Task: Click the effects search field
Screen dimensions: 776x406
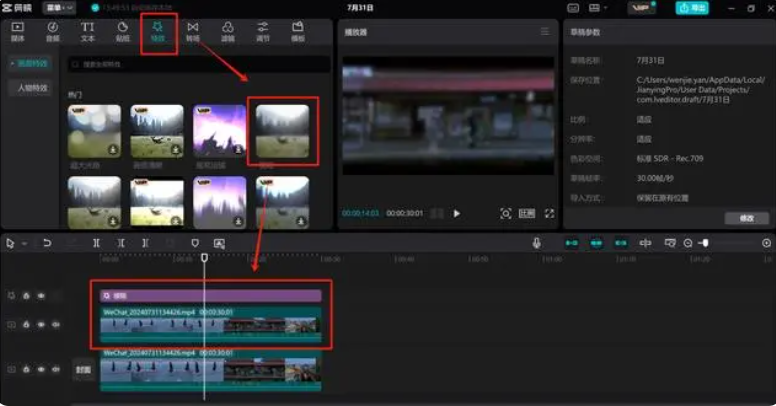Action: (x=199, y=64)
